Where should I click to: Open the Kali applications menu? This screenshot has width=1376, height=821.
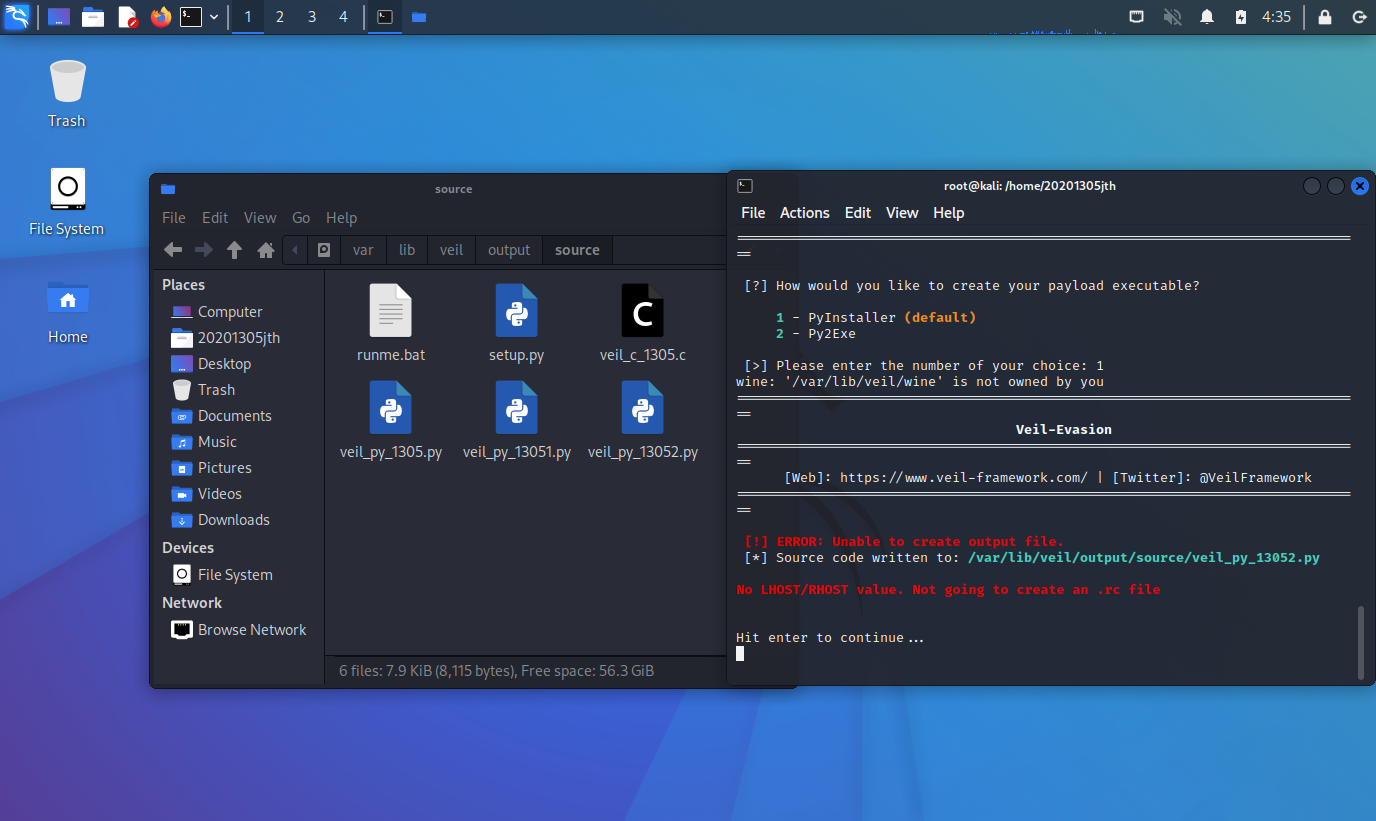coord(17,17)
